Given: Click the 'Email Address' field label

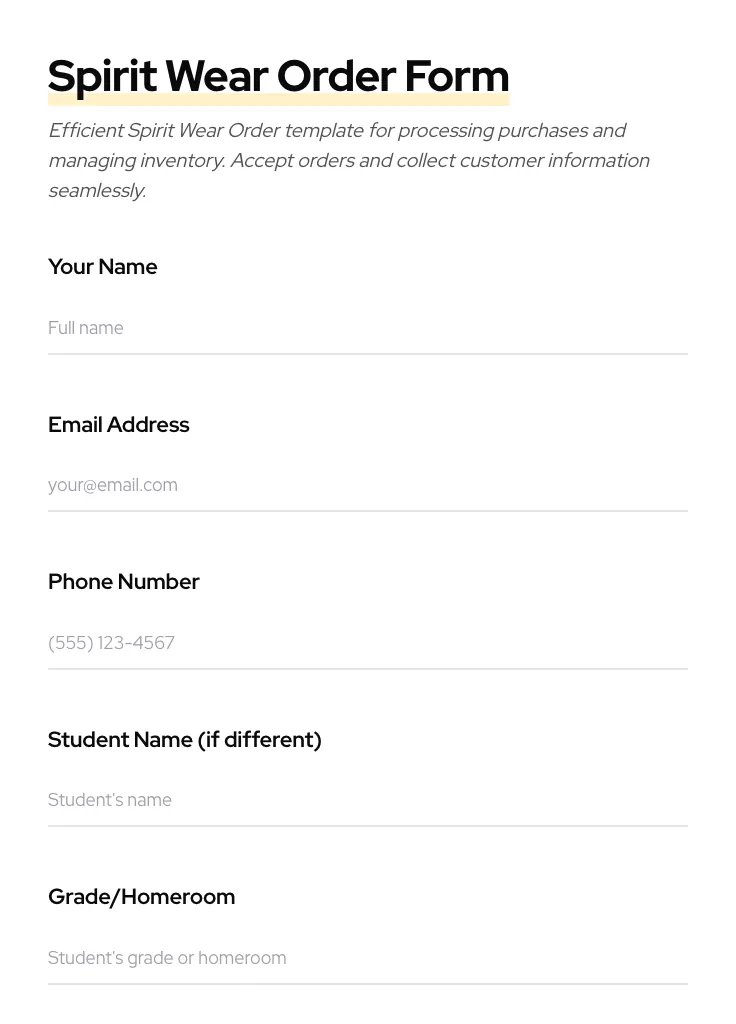Looking at the screenshot, I should pyautogui.click(x=118, y=425).
